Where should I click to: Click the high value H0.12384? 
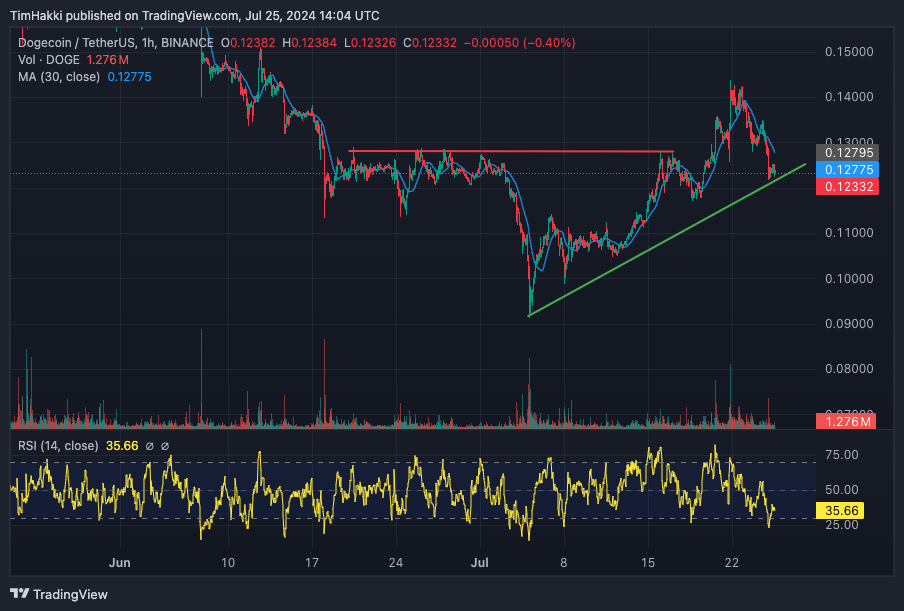tap(309, 43)
